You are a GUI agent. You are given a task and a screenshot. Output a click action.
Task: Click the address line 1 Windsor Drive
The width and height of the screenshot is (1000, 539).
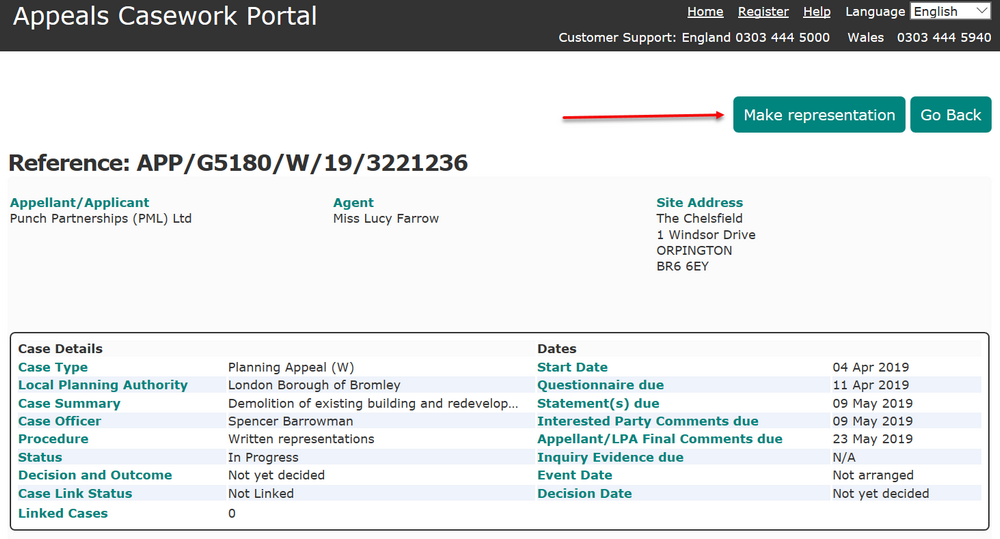(x=706, y=234)
